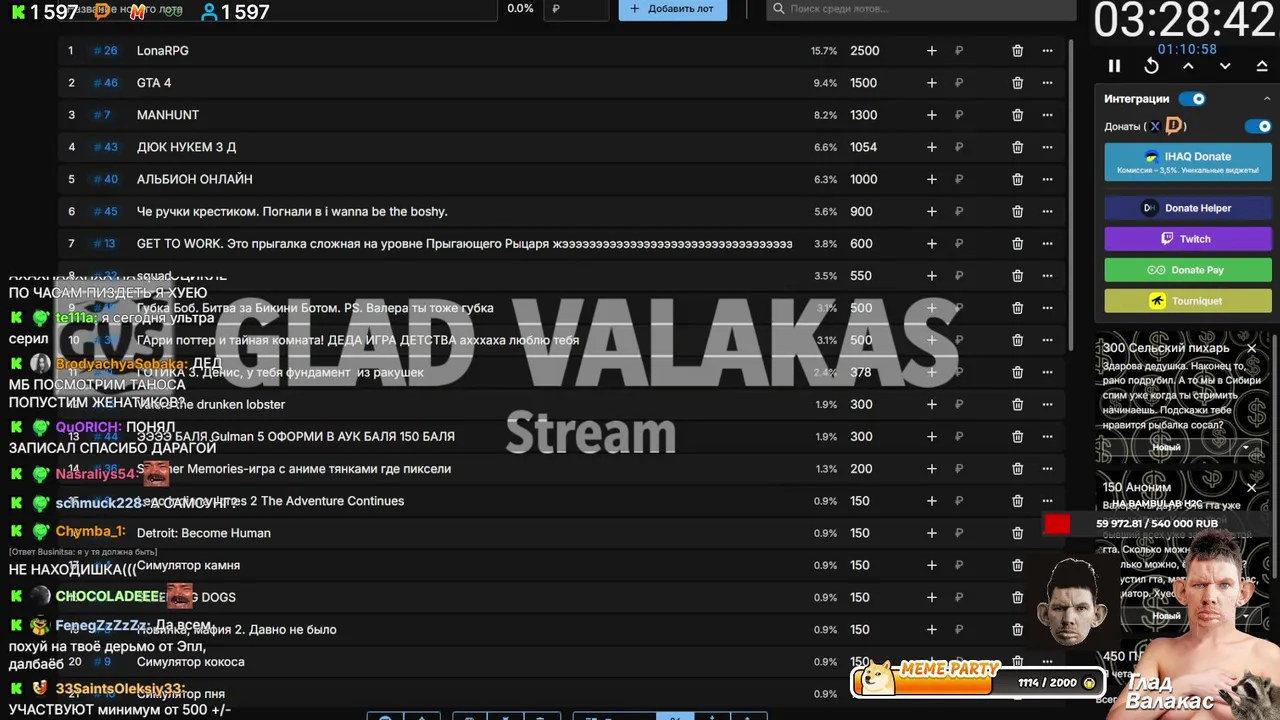Click the 59 972.81 / 540 000 RUB goal bar

[1156, 524]
